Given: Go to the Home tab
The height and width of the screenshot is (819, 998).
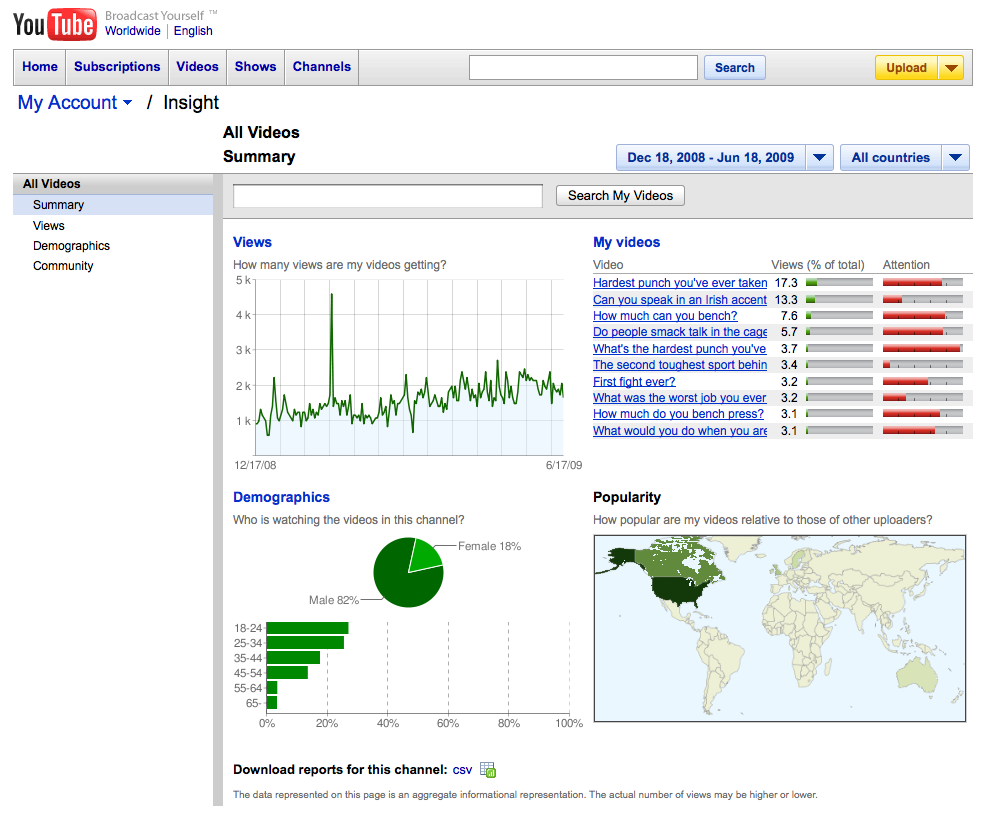Looking at the screenshot, I should pos(39,67).
